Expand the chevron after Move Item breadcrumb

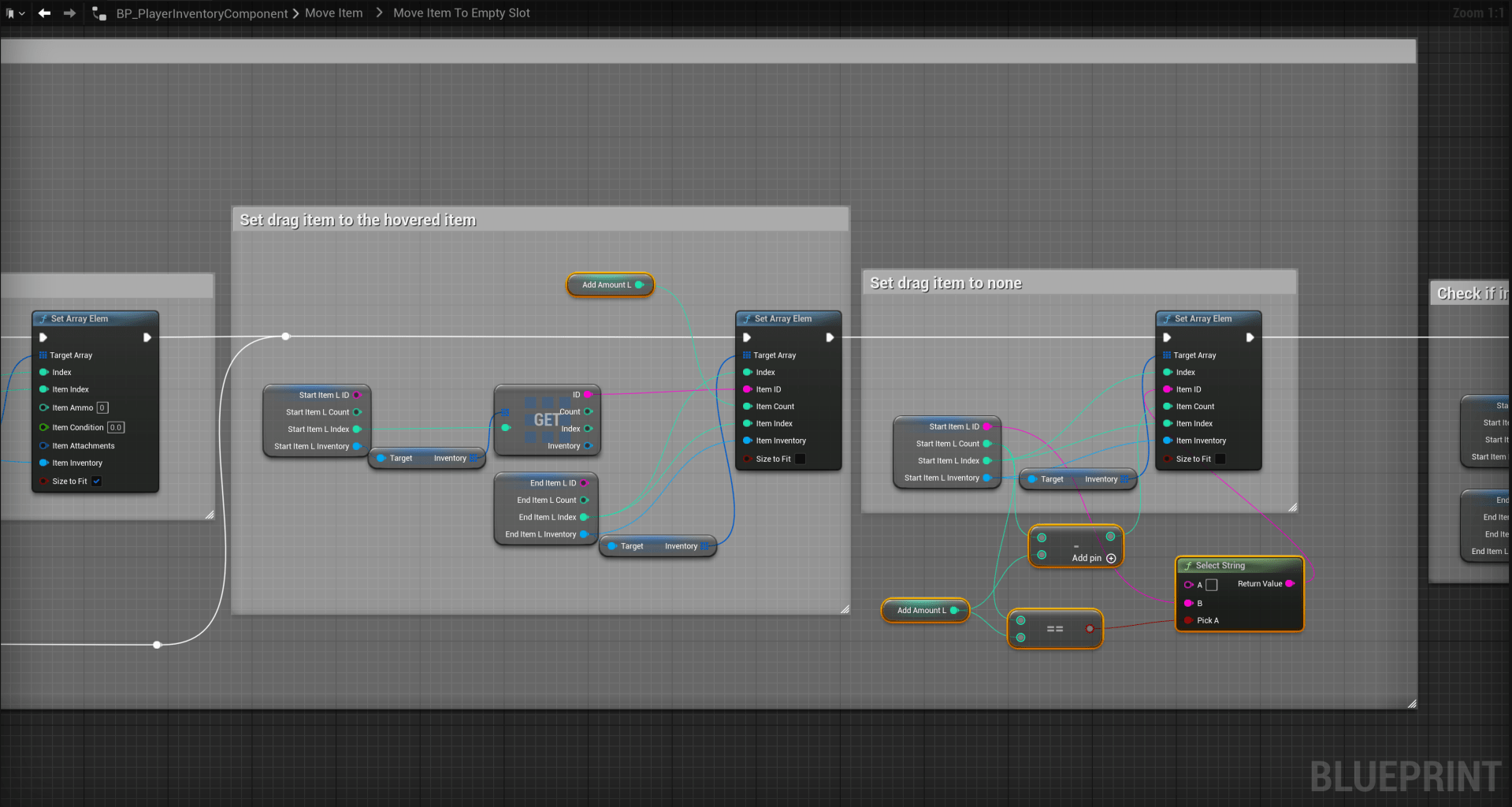[x=379, y=13]
